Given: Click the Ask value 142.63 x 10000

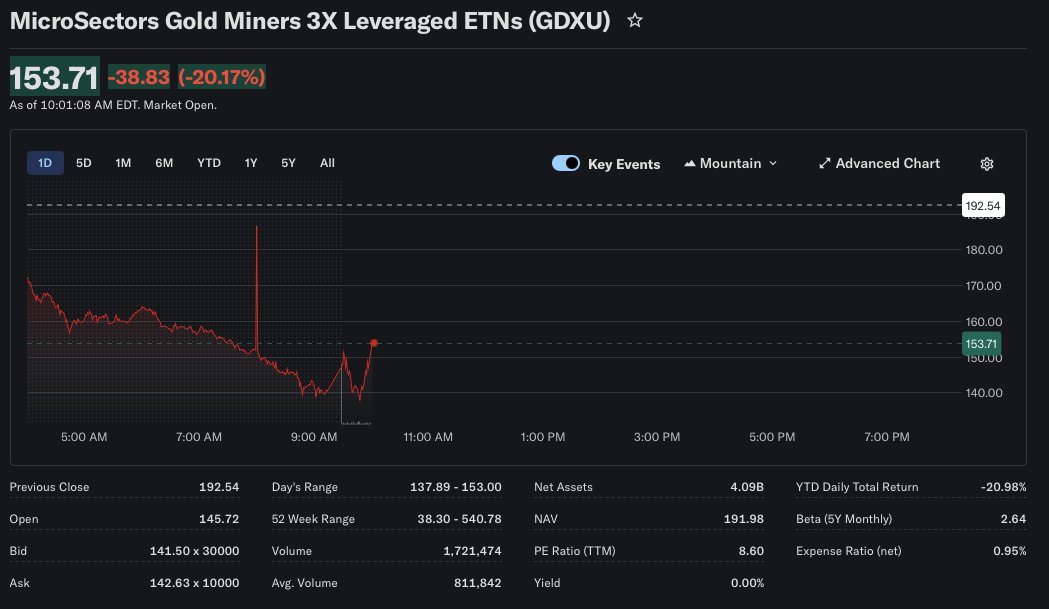Looking at the screenshot, I should point(194,583).
